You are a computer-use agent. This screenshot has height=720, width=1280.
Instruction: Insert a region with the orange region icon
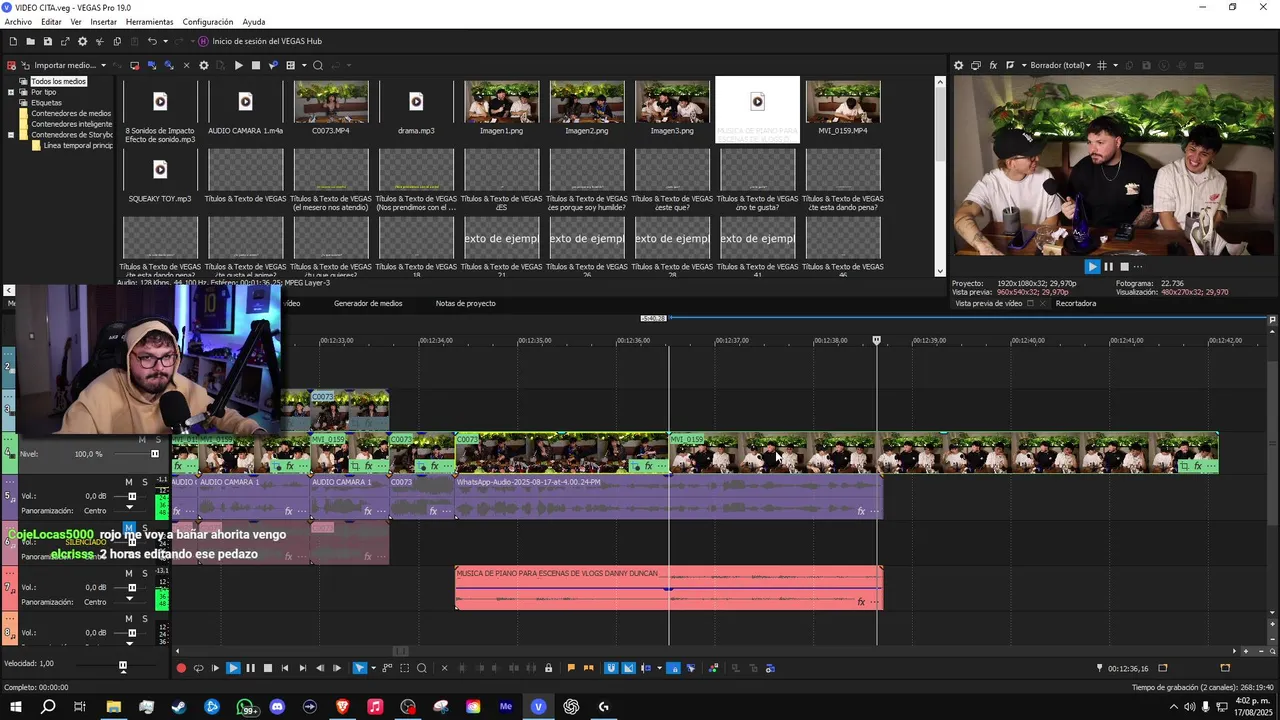[x=588, y=668]
